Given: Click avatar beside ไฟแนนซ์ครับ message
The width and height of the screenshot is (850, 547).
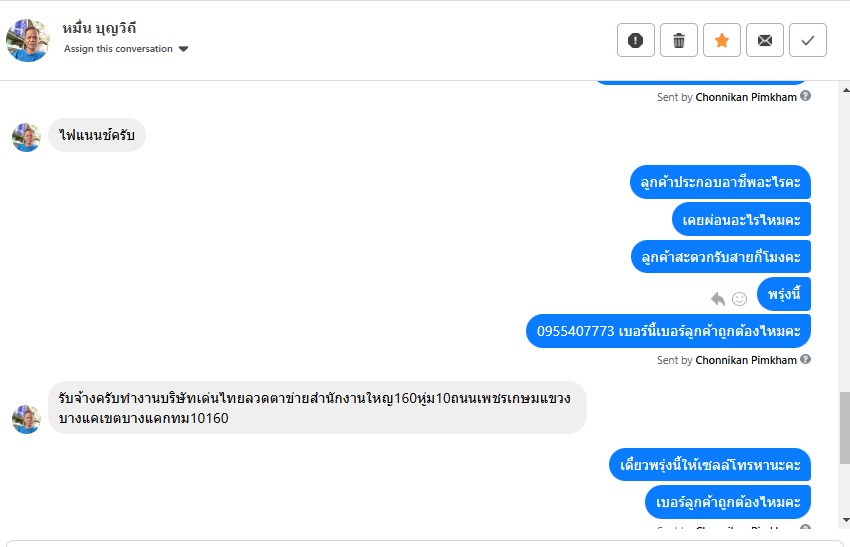Looking at the screenshot, I should (x=26, y=137).
